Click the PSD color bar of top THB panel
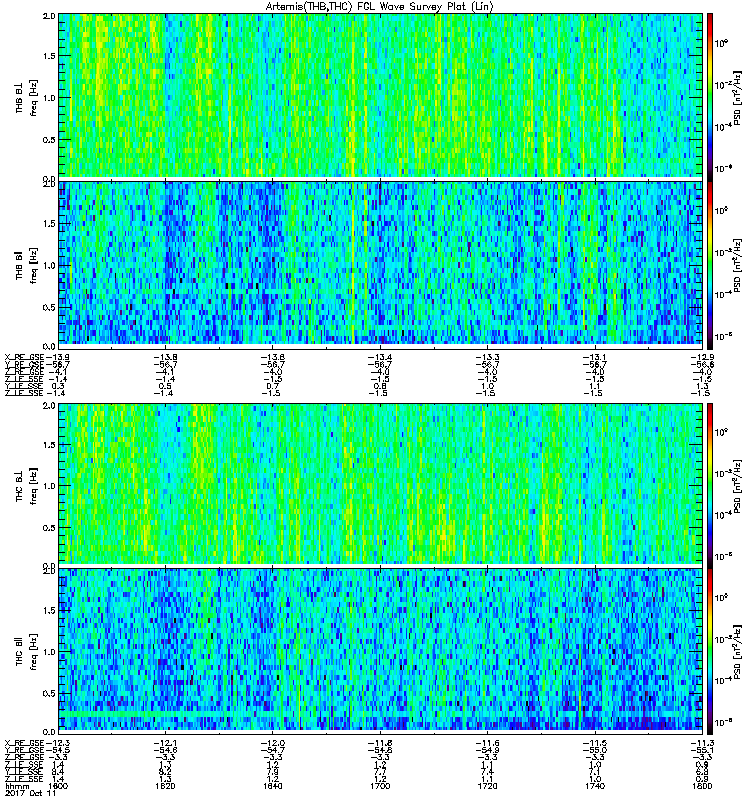 pos(710,95)
